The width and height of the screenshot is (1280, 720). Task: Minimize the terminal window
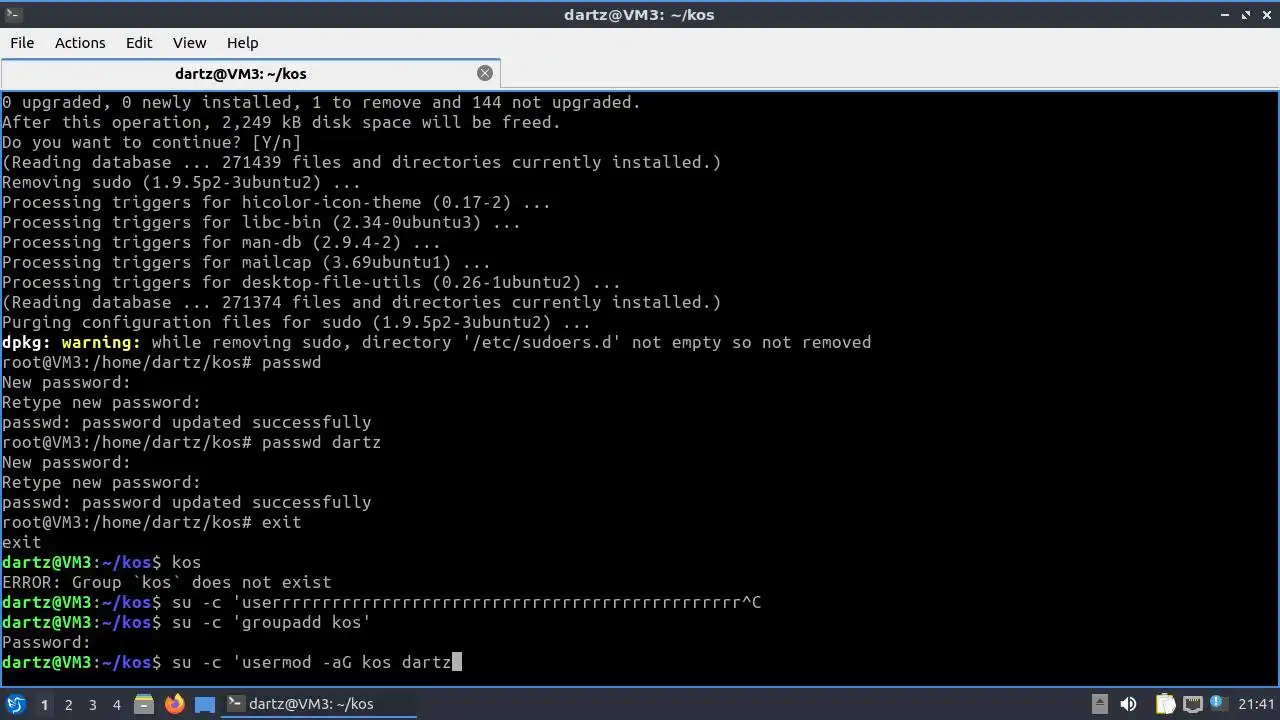point(1225,15)
